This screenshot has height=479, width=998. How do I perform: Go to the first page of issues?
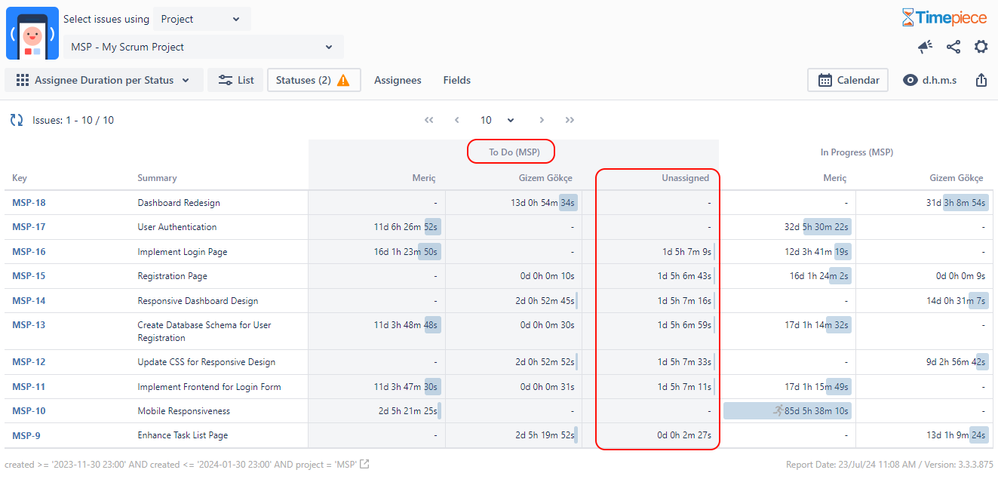[x=429, y=120]
